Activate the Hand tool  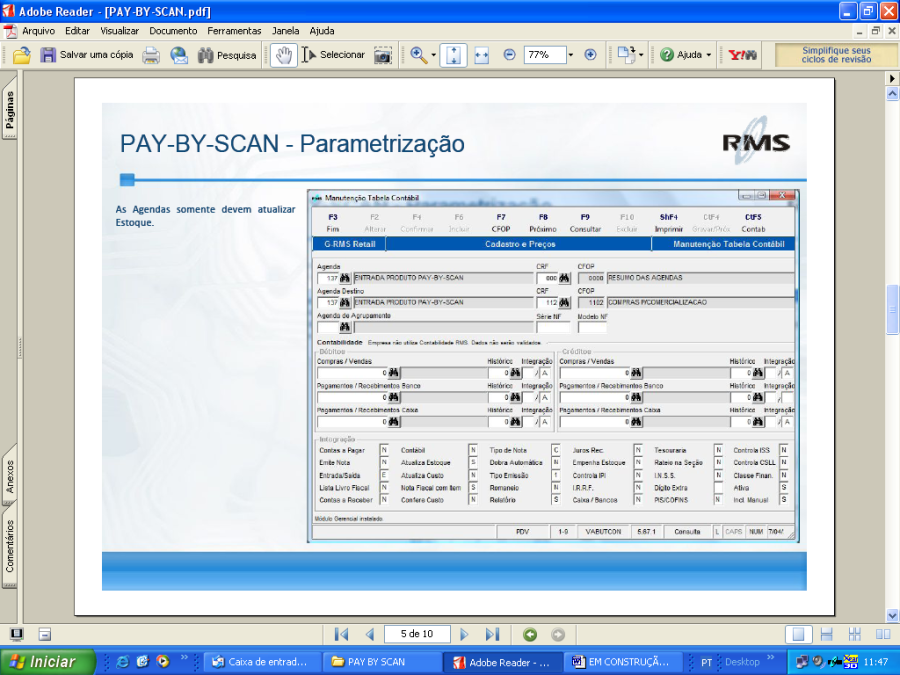point(284,55)
